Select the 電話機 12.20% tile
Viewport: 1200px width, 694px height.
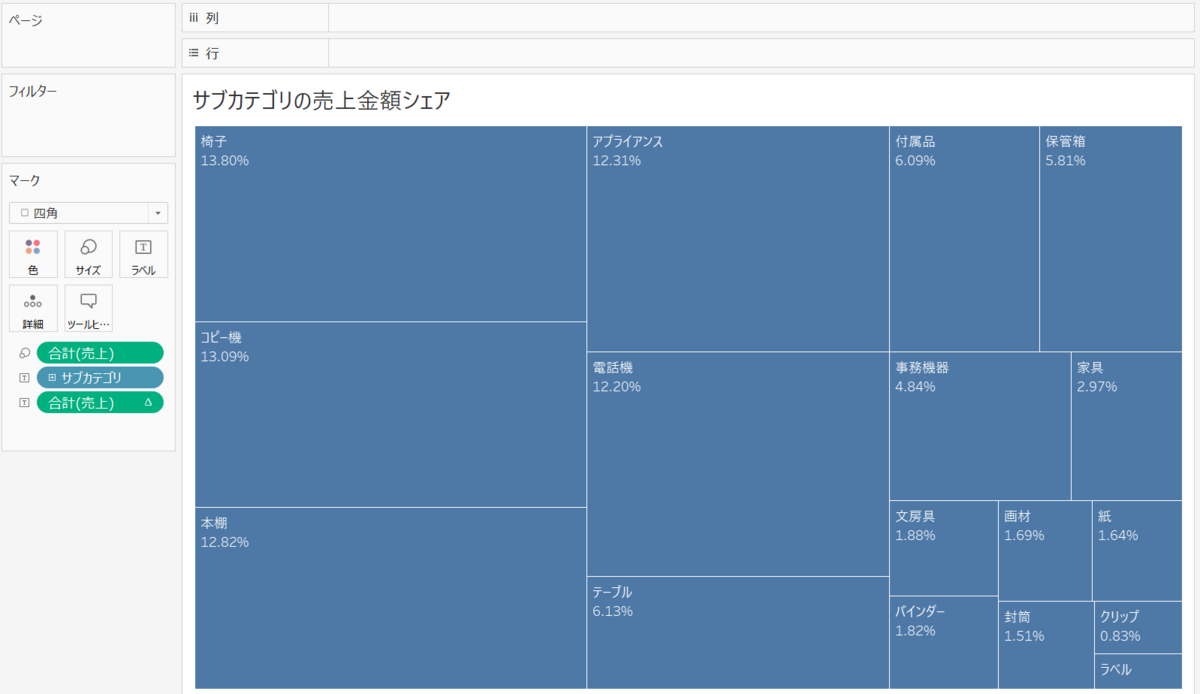tap(738, 464)
